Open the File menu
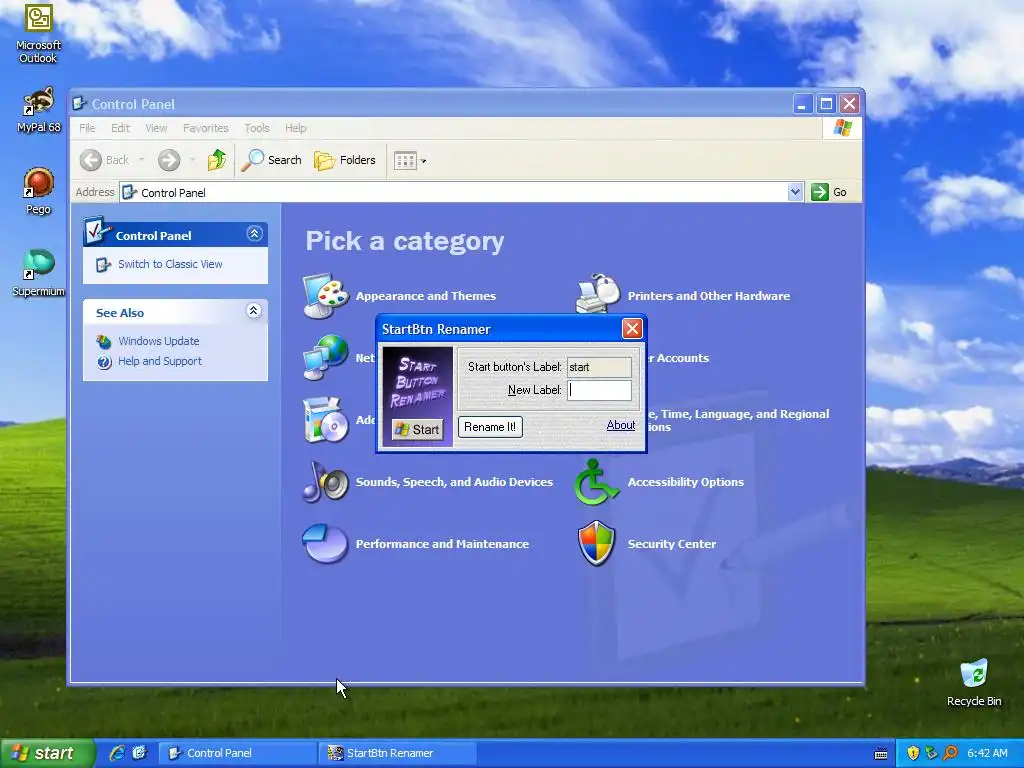 (x=87, y=128)
